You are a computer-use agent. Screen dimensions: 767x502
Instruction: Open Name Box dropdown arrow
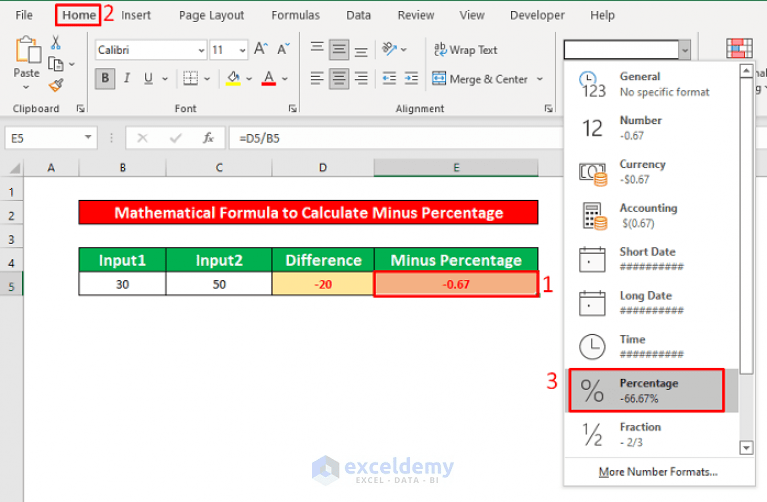click(x=88, y=137)
